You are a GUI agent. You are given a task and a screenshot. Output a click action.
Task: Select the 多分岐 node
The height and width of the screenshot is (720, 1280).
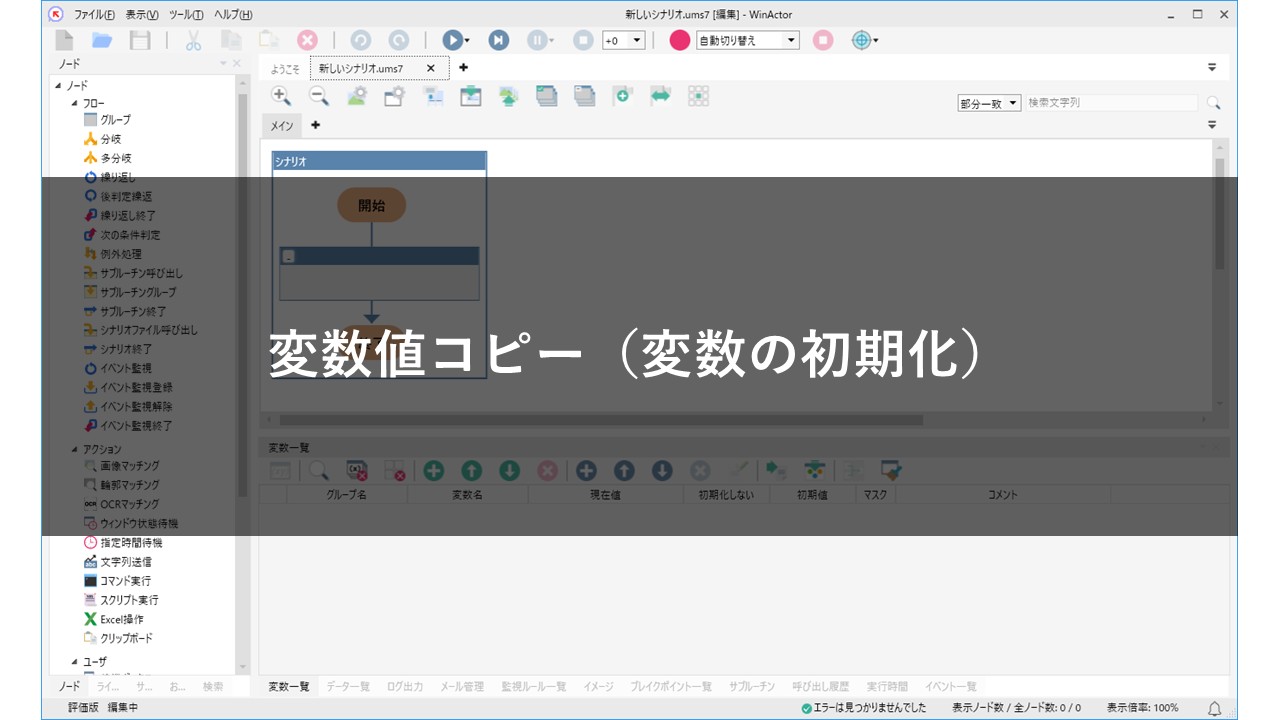107,158
